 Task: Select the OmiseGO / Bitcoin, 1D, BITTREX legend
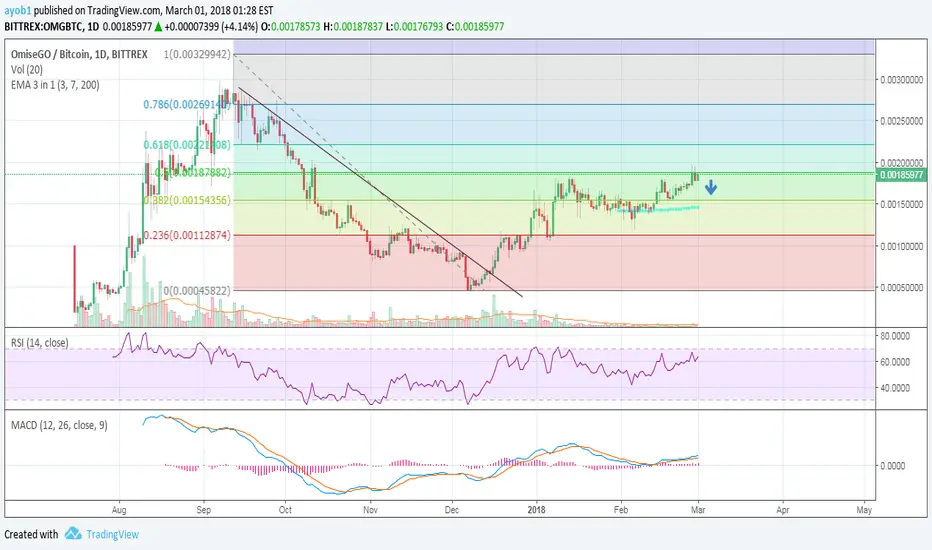point(79,54)
